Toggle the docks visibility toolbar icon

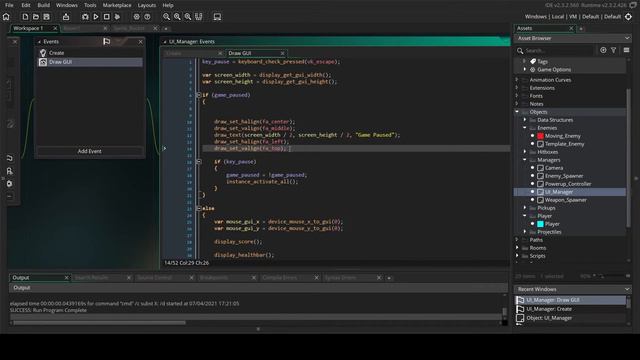pos(199,17)
